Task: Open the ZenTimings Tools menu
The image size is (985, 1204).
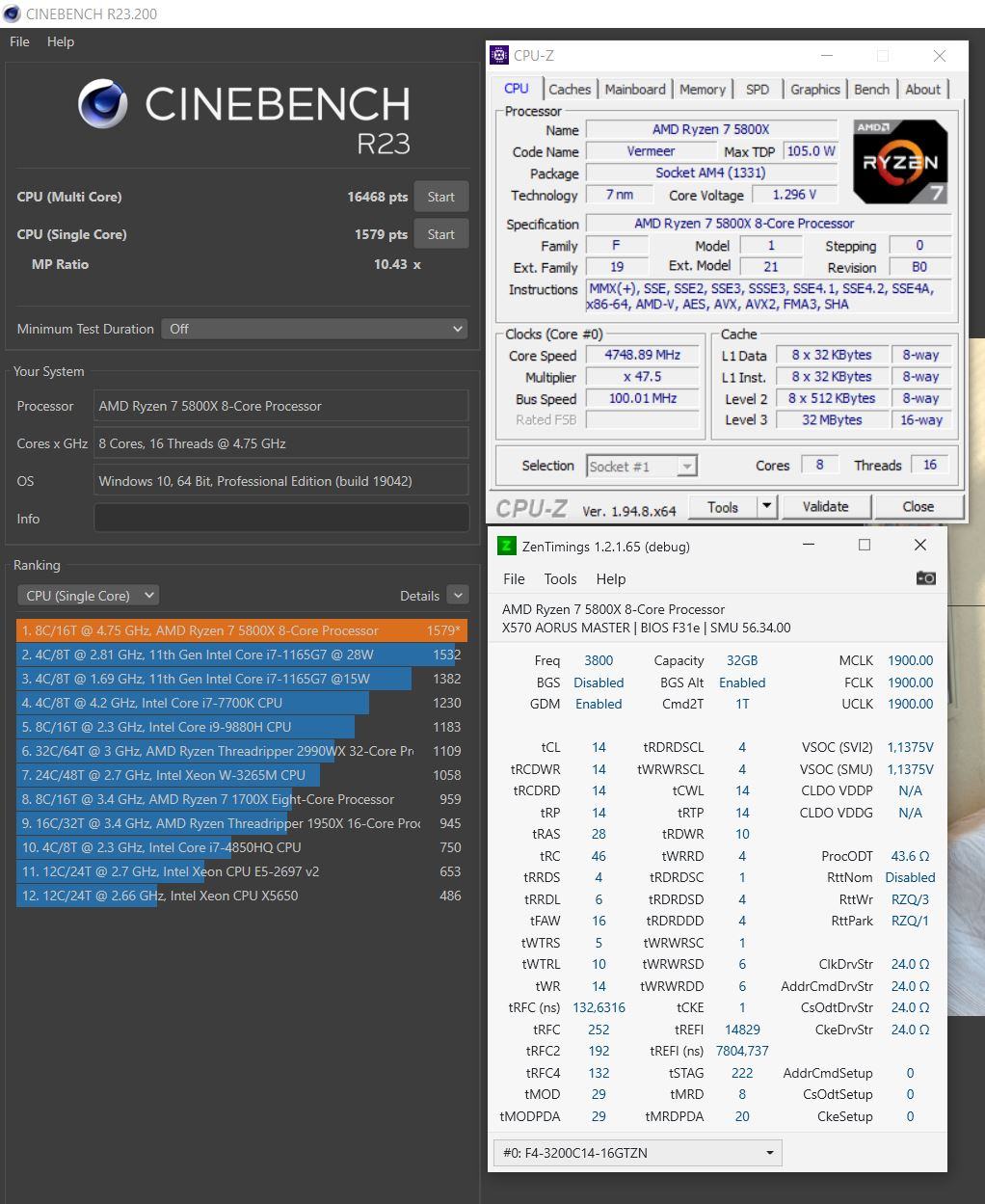Action: point(560,579)
